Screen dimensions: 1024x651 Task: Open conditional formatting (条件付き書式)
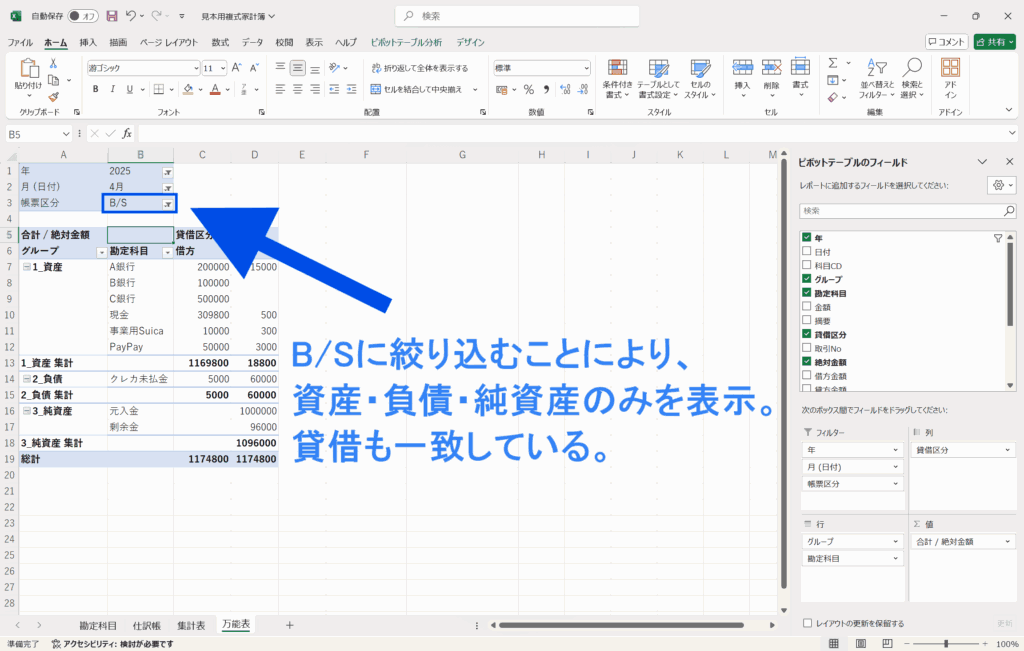(x=617, y=77)
